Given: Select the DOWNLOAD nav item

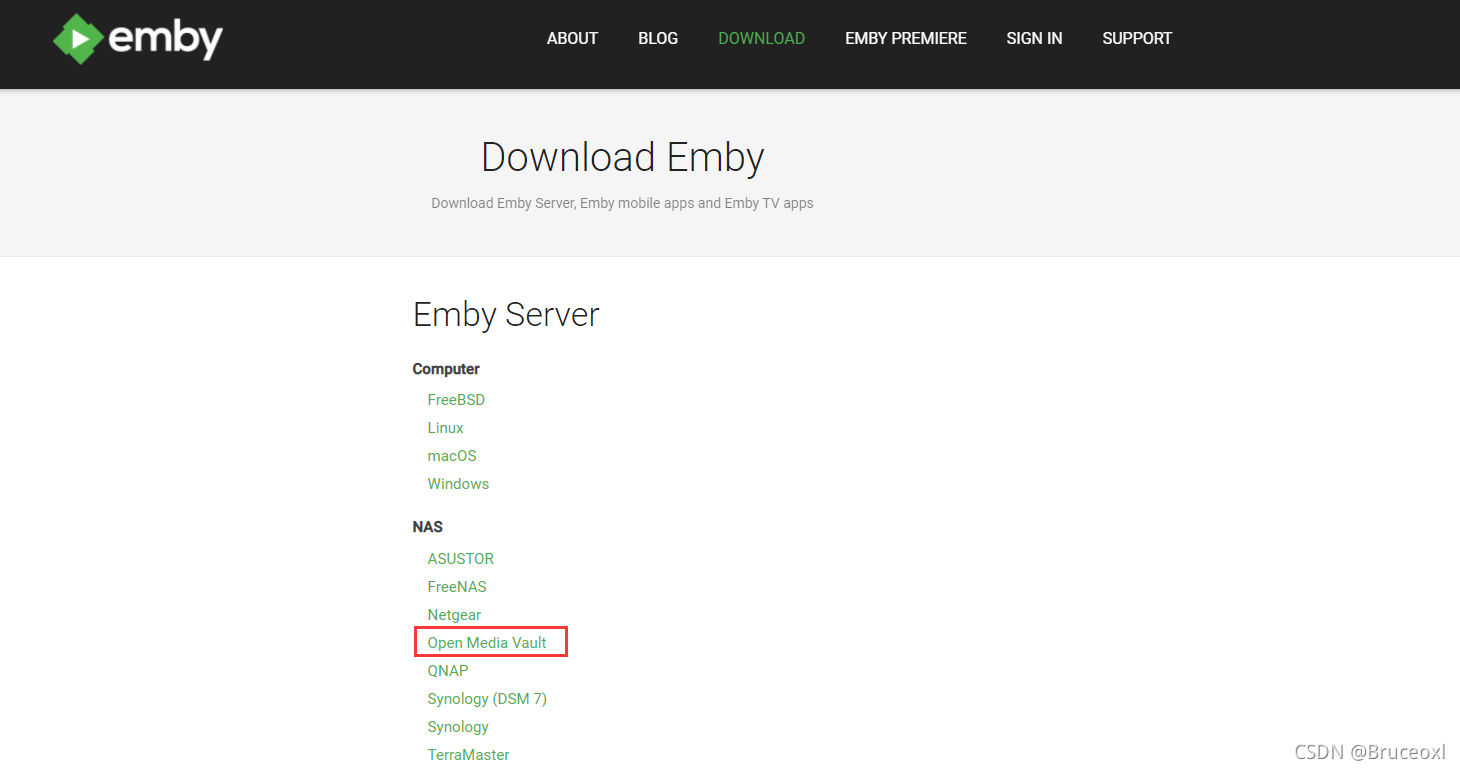Looking at the screenshot, I should coord(761,39).
